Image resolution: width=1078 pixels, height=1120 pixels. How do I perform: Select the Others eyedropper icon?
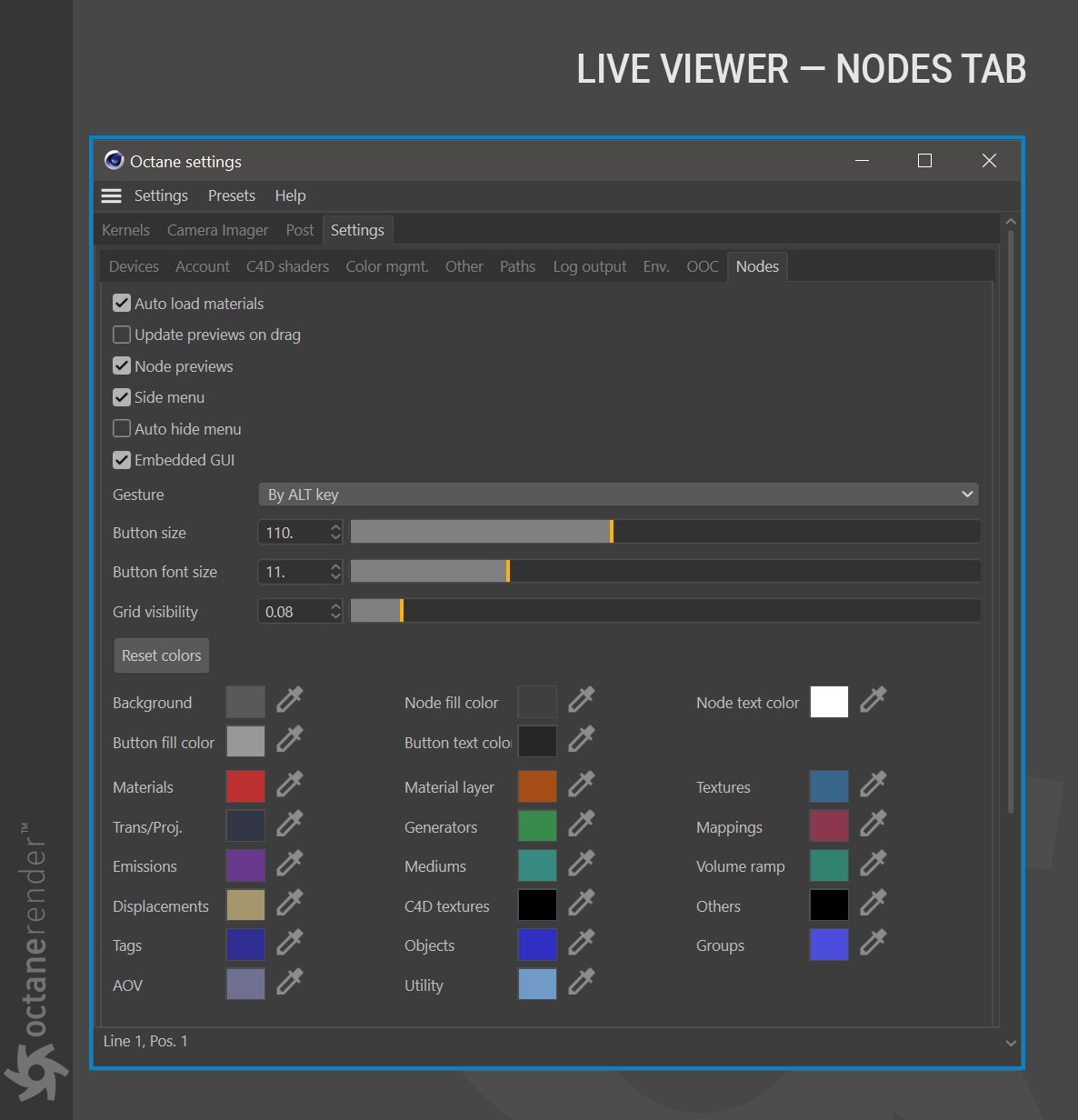[x=873, y=904]
